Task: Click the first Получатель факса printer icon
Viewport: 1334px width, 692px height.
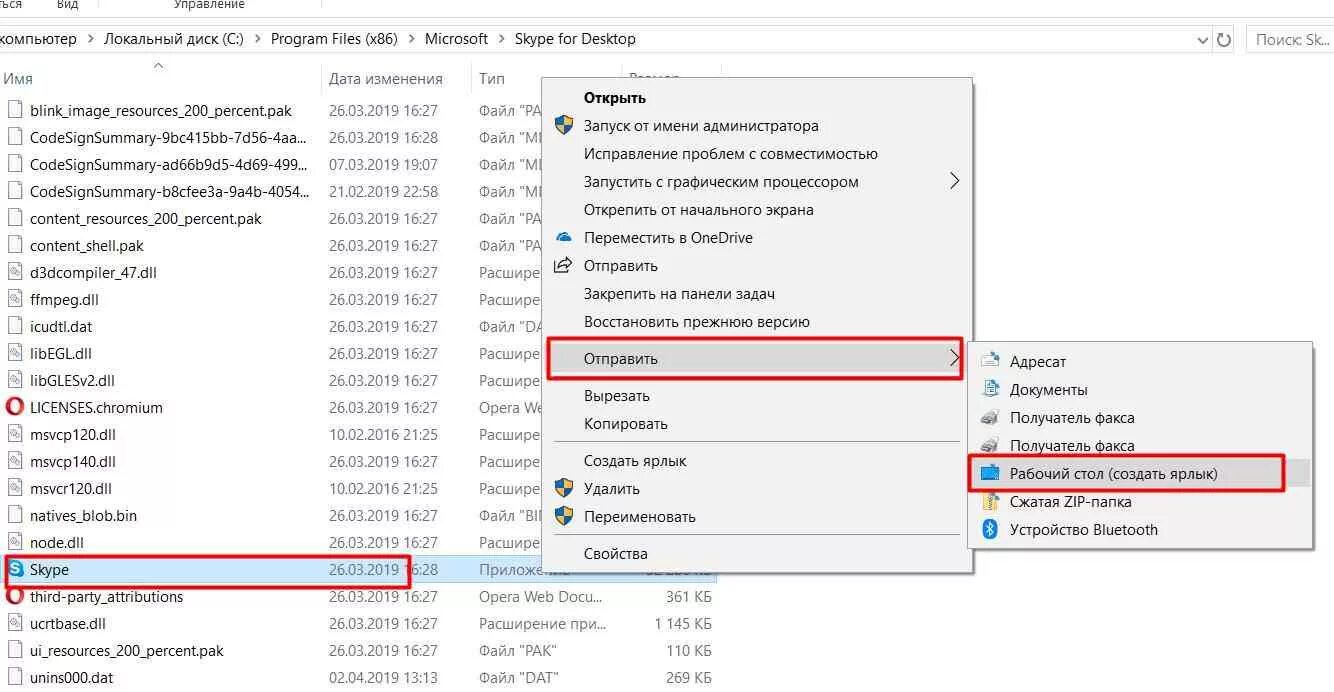Action: [x=990, y=418]
